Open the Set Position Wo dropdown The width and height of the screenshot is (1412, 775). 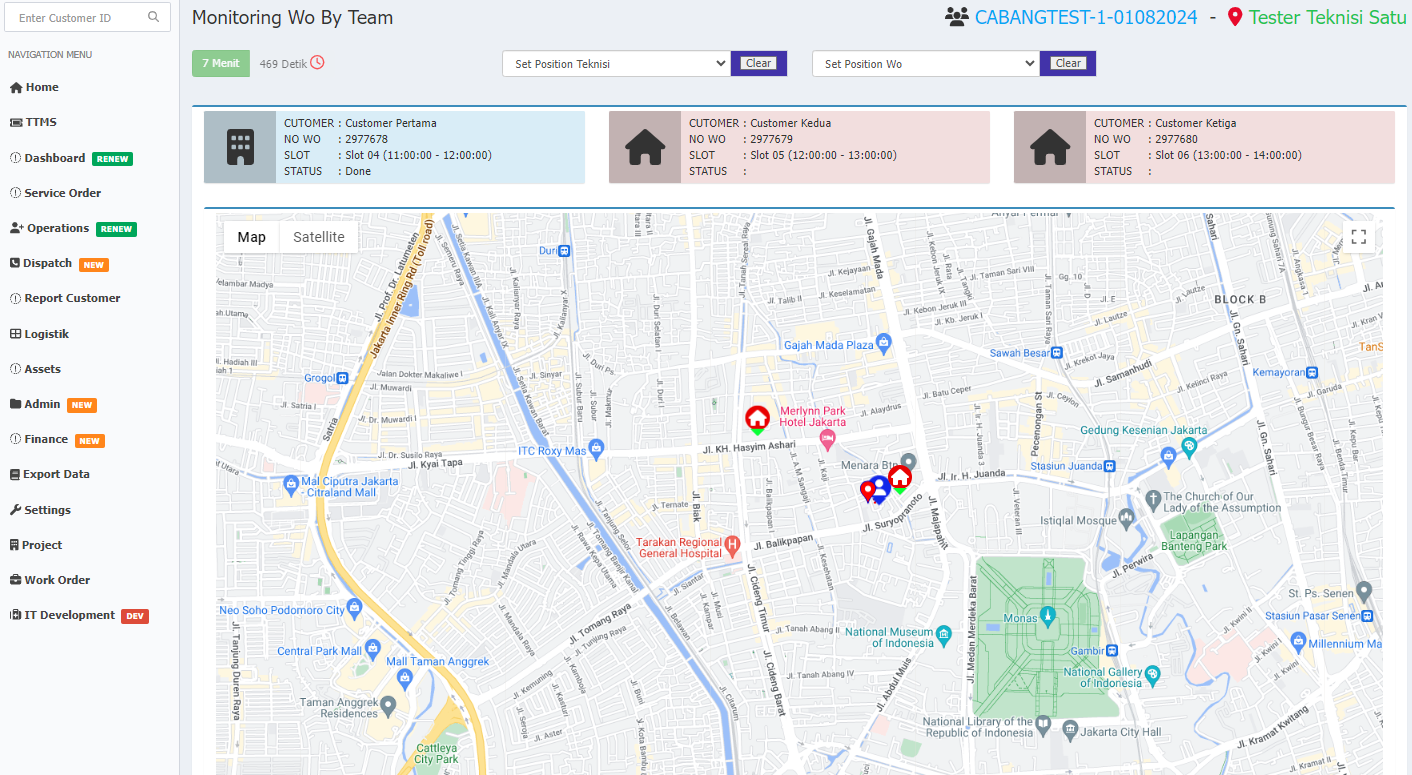925,62
